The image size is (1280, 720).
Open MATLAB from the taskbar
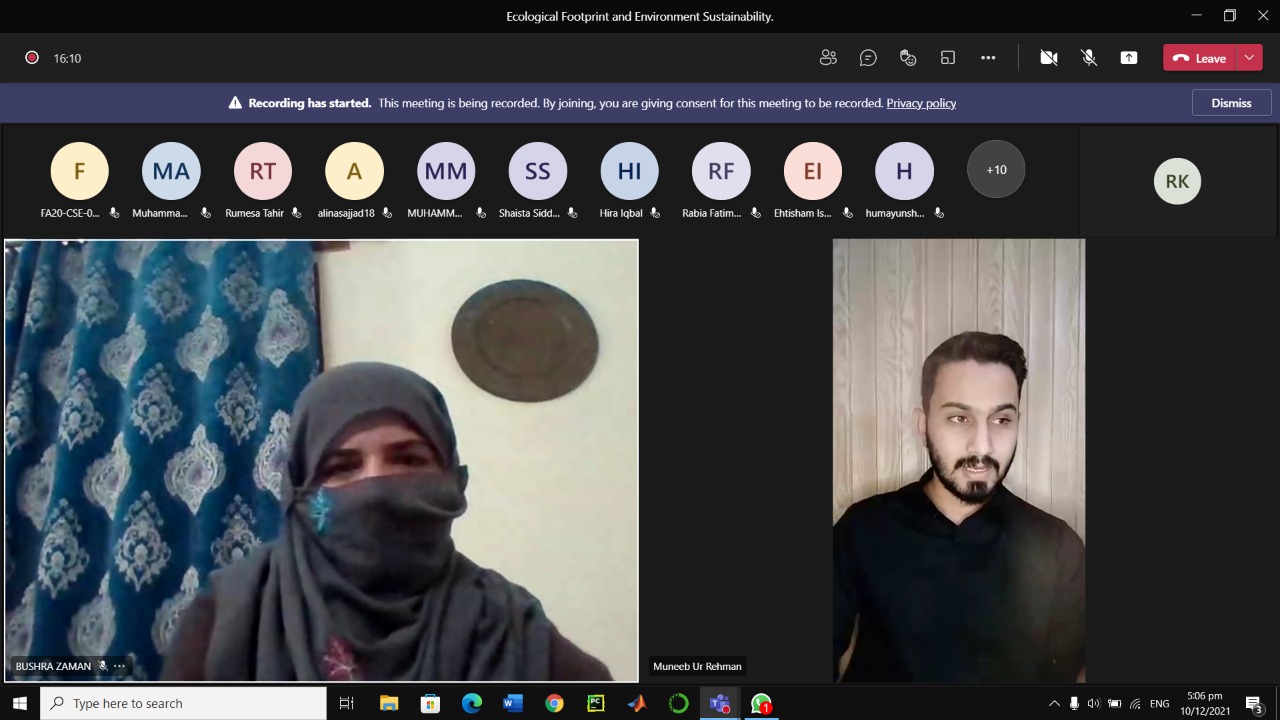coord(637,704)
